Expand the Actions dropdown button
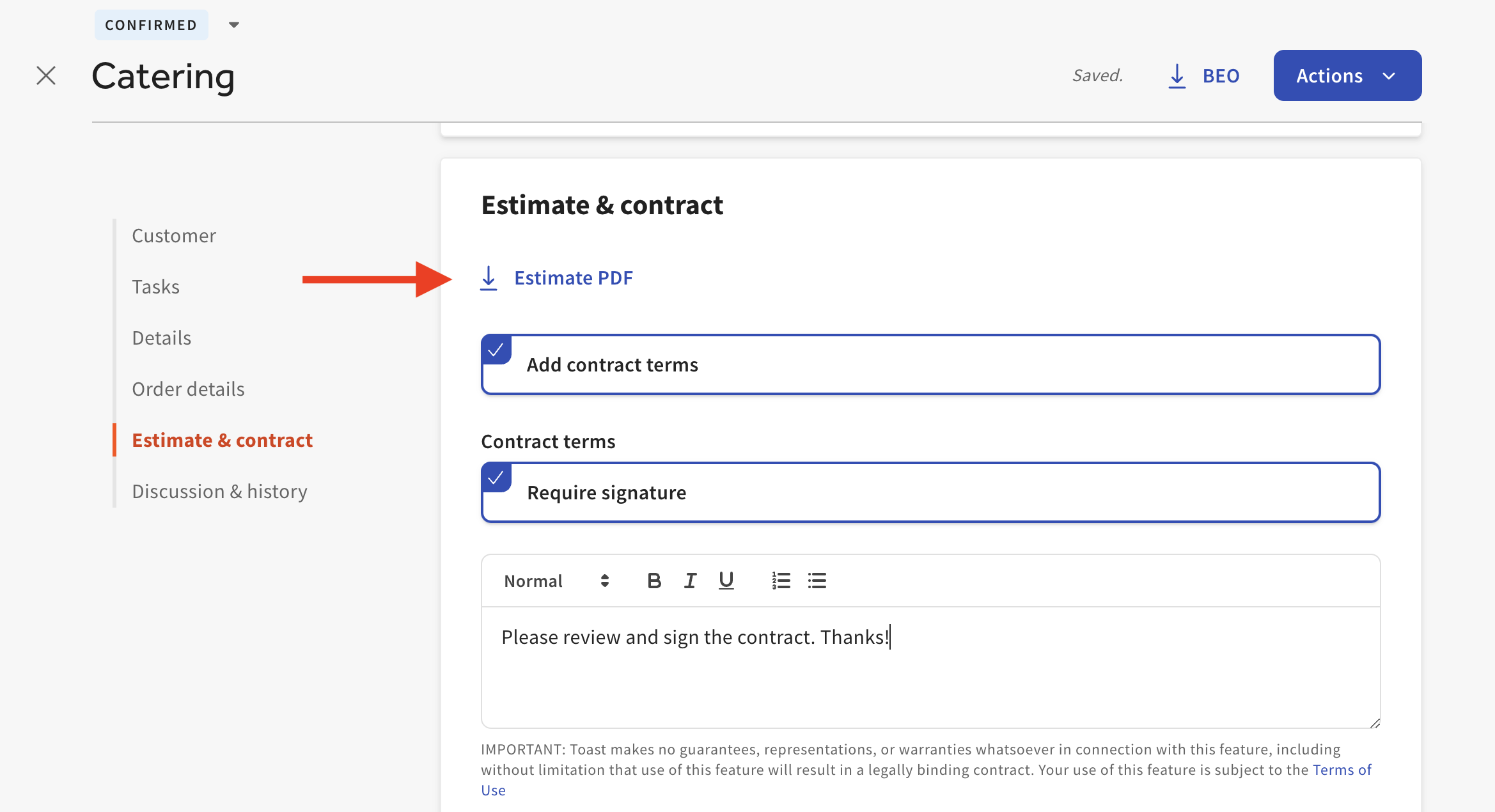This screenshot has height=812, width=1495. click(x=1347, y=75)
